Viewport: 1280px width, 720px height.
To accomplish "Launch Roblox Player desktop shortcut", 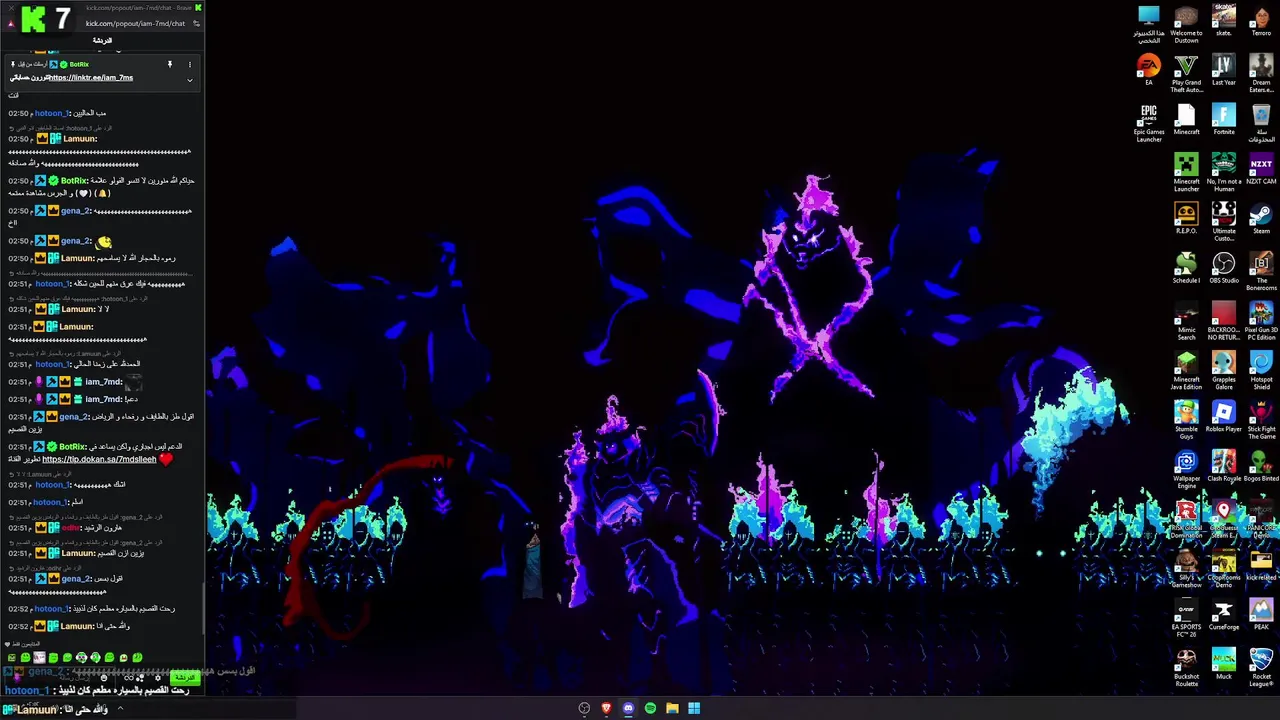I will click(x=1224, y=416).
